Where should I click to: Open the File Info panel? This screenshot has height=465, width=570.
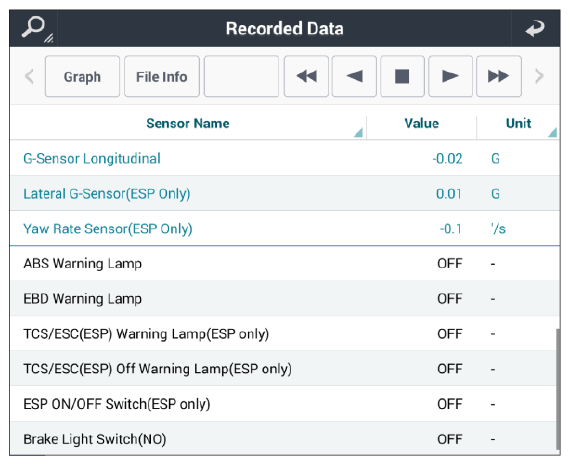[x=162, y=76]
